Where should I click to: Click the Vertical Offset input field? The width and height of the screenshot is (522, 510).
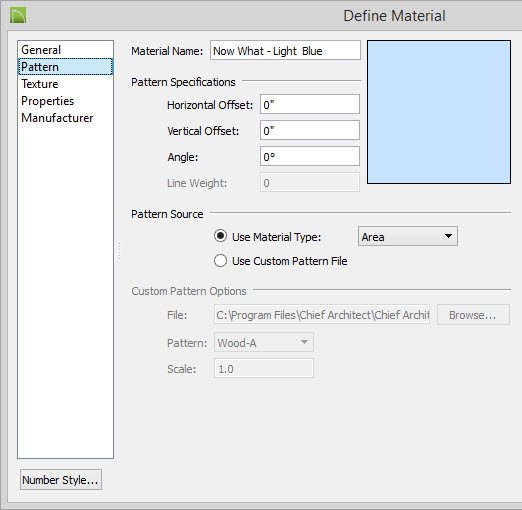(x=310, y=130)
